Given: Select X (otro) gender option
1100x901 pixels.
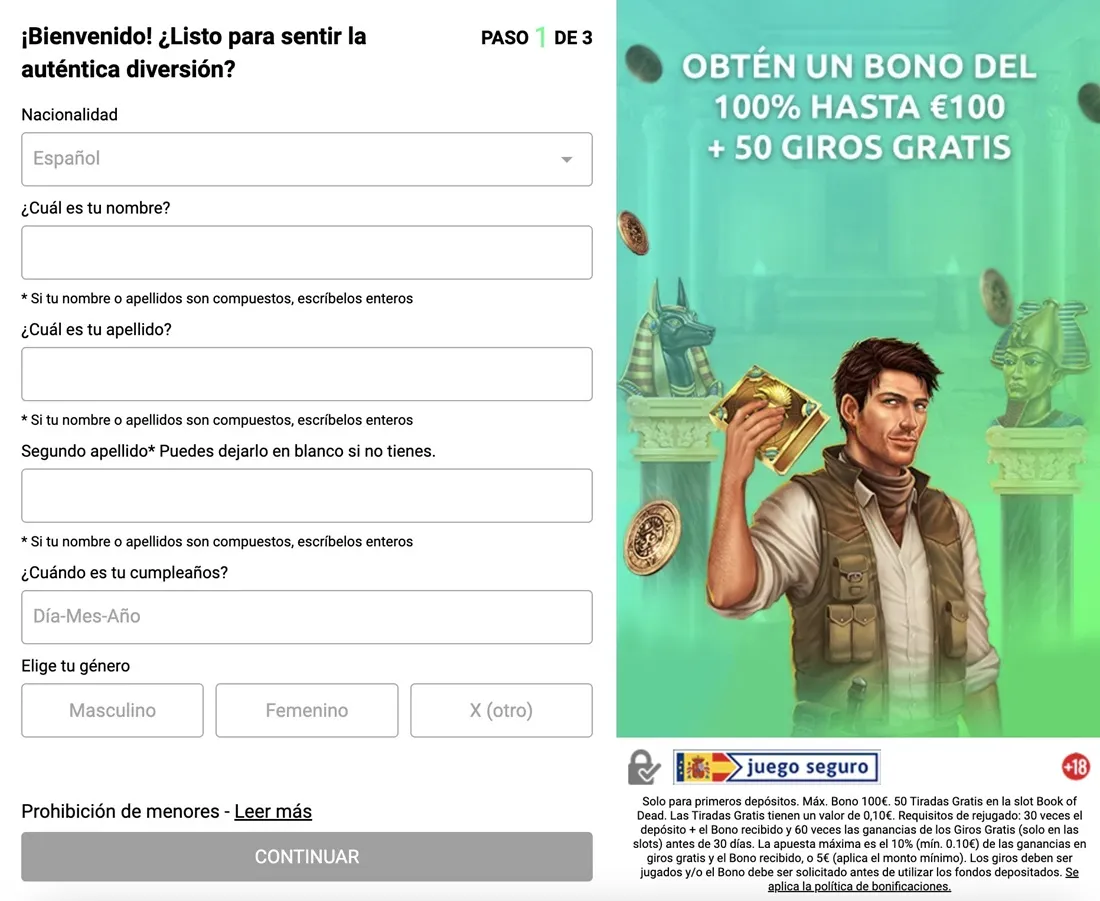Looking at the screenshot, I should click(501, 710).
